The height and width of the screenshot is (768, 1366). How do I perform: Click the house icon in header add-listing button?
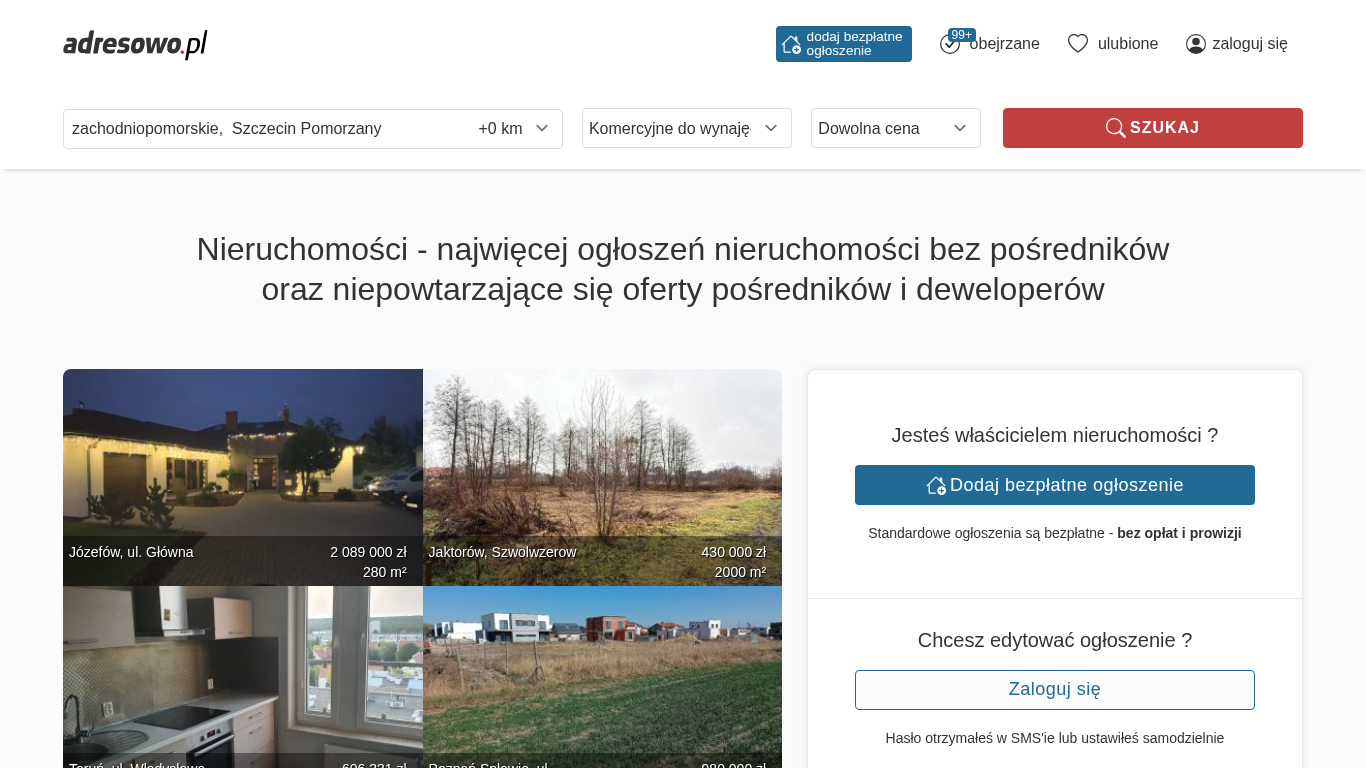click(x=791, y=44)
